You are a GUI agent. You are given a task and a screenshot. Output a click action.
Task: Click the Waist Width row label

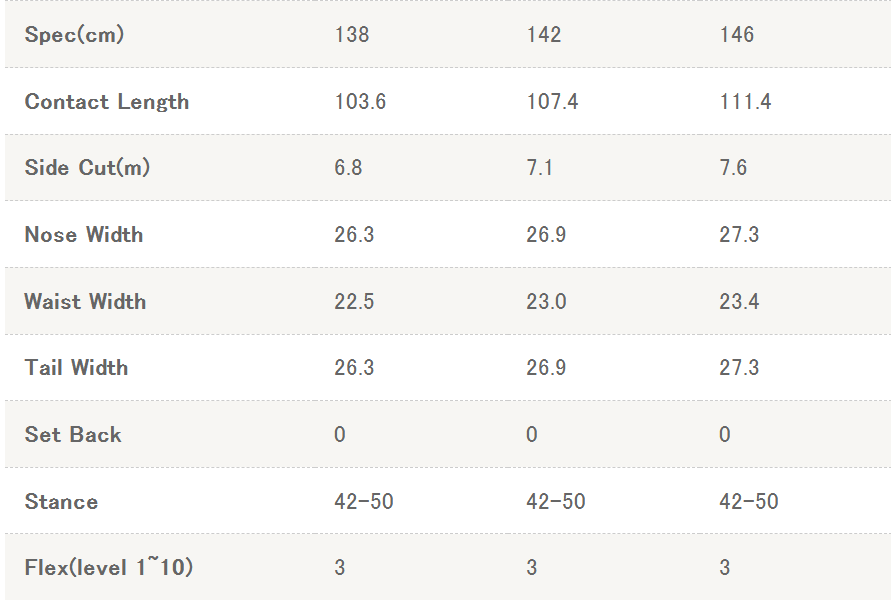[x=85, y=302]
